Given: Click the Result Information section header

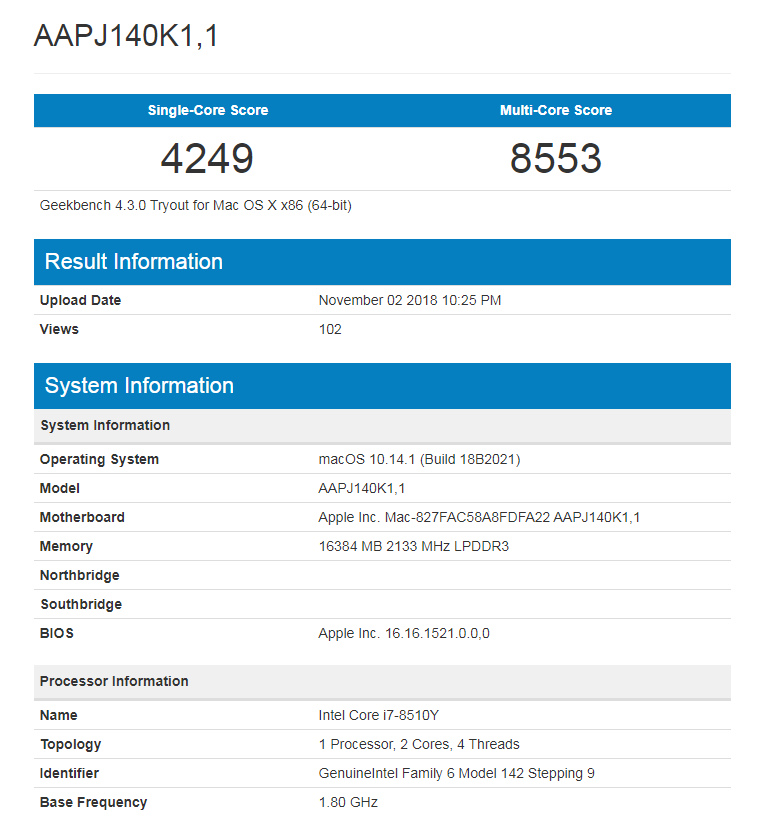Looking at the screenshot, I should [x=383, y=262].
